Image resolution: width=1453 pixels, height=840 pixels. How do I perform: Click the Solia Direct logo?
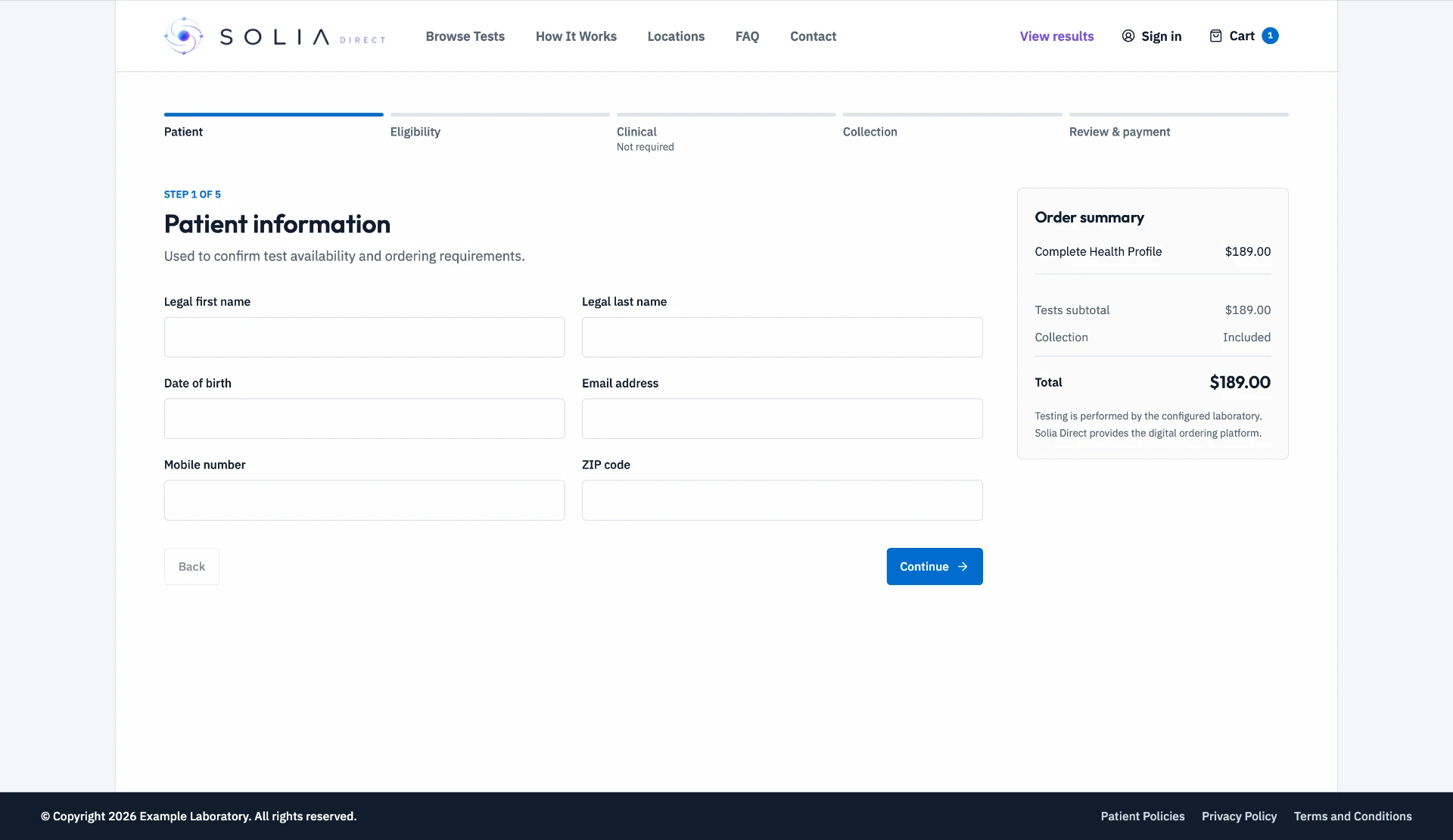(275, 36)
